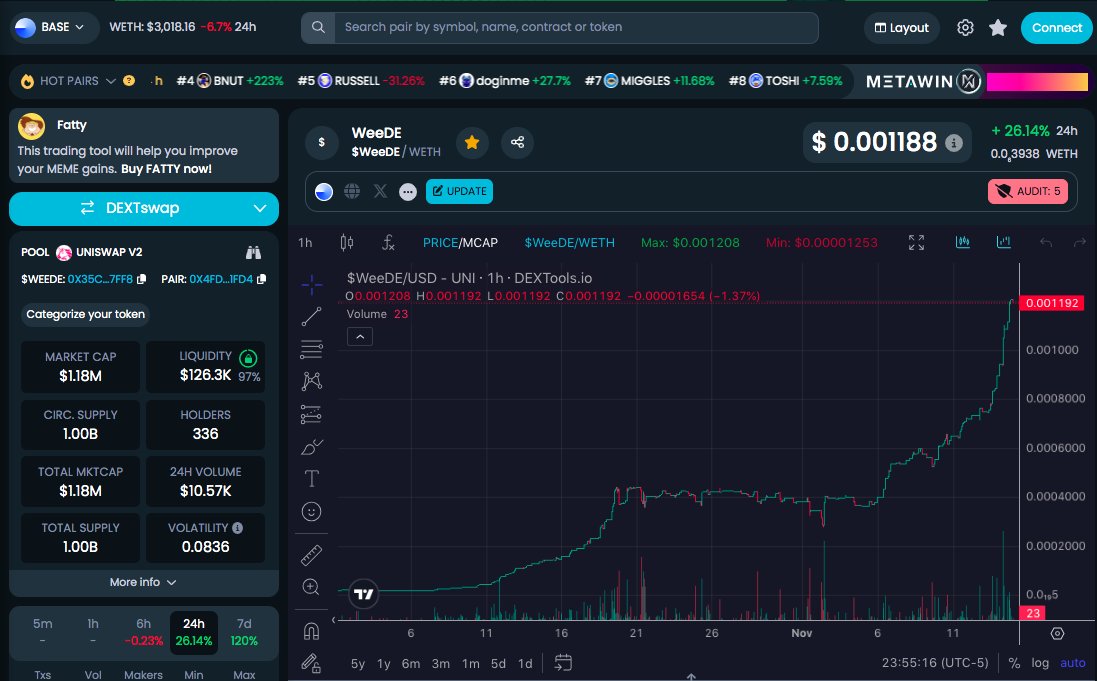Select the ruler measure tool
This screenshot has height=681, width=1097.
click(311, 555)
